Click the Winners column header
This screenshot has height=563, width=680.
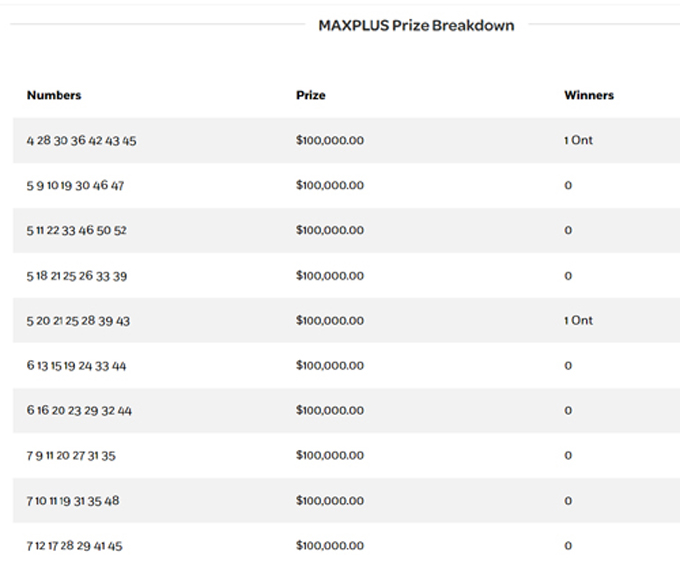coord(589,95)
